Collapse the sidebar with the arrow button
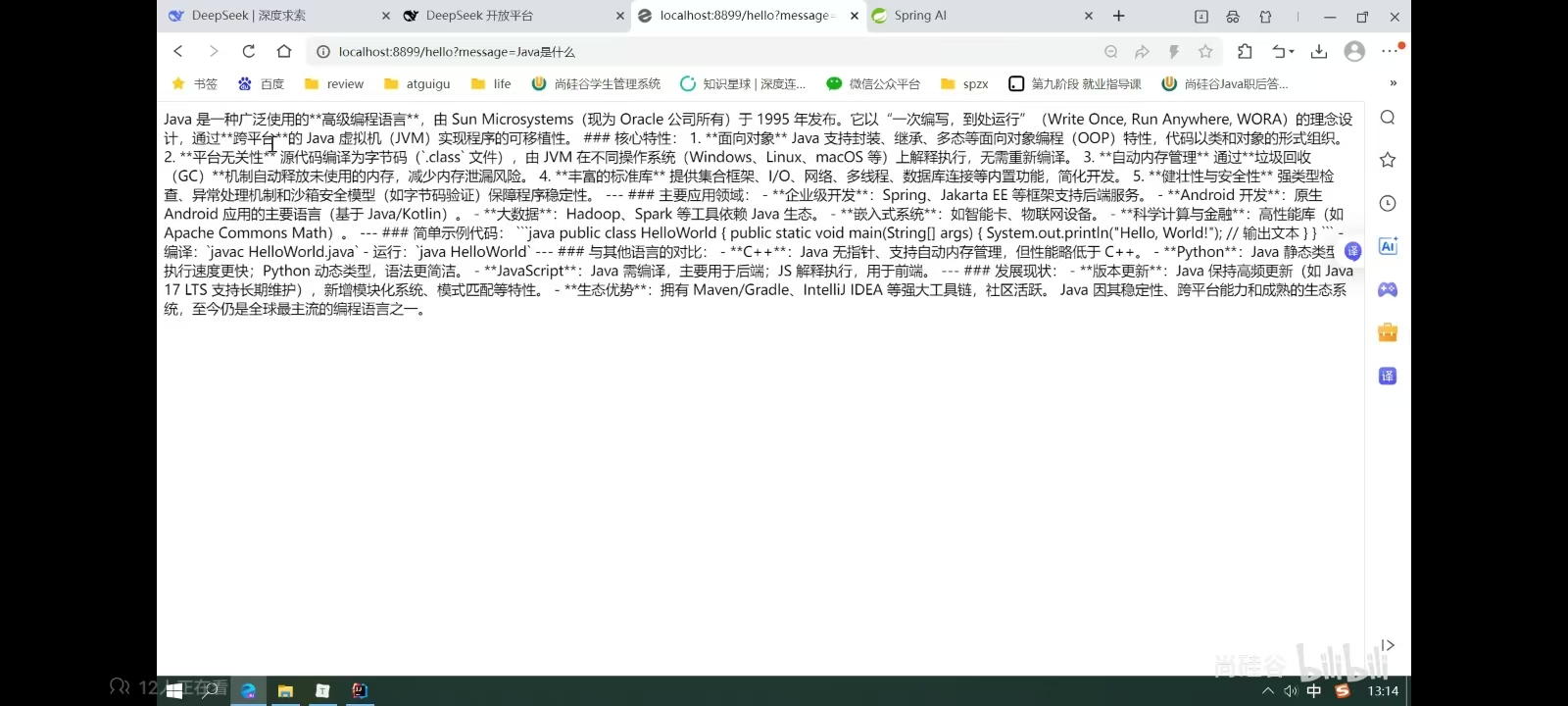Viewport: 1568px width, 706px height. (1388, 645)
